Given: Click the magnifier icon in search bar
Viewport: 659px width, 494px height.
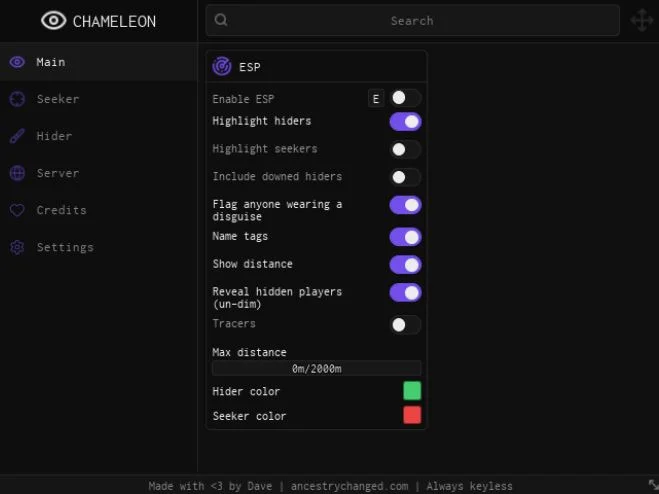Looking at the screenshot, I should [221, 20].
